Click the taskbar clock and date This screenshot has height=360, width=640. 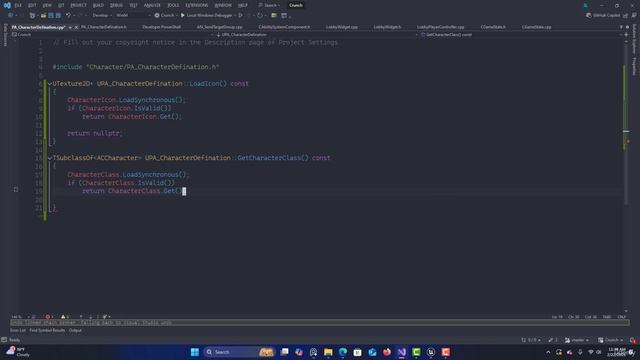pos(616,352)
